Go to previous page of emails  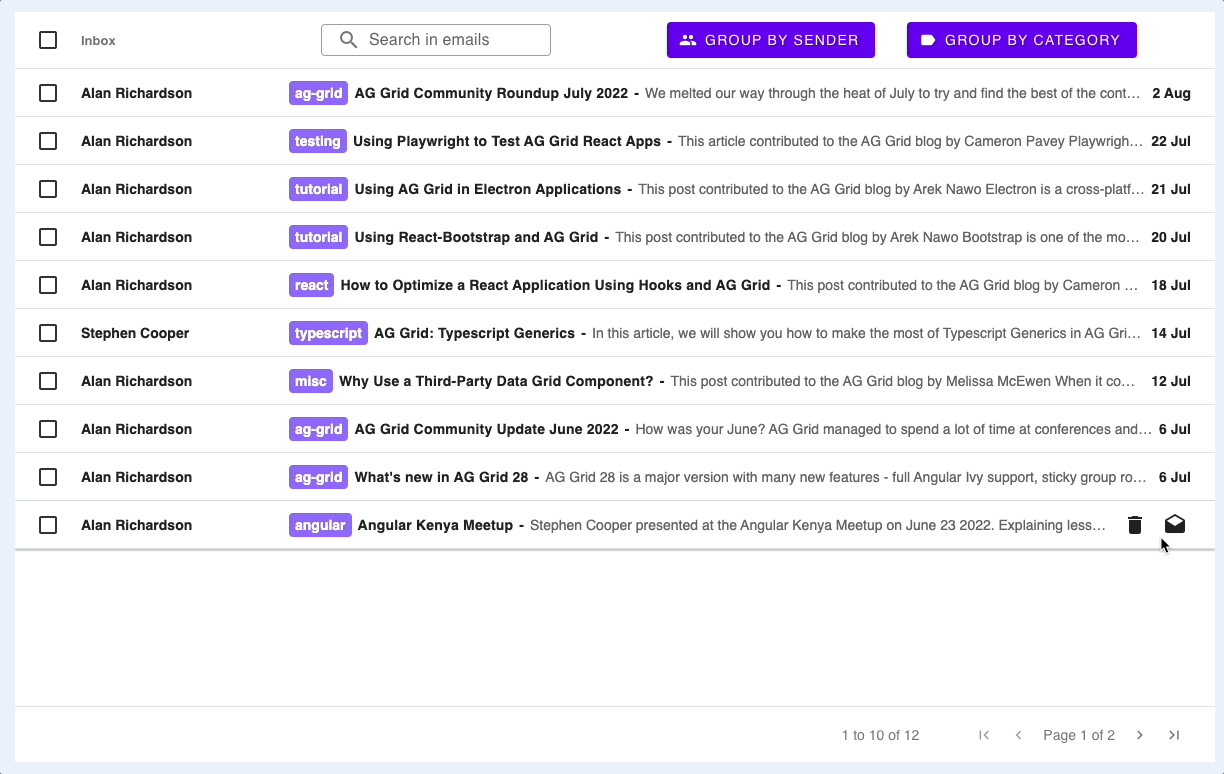point(1019,735)
